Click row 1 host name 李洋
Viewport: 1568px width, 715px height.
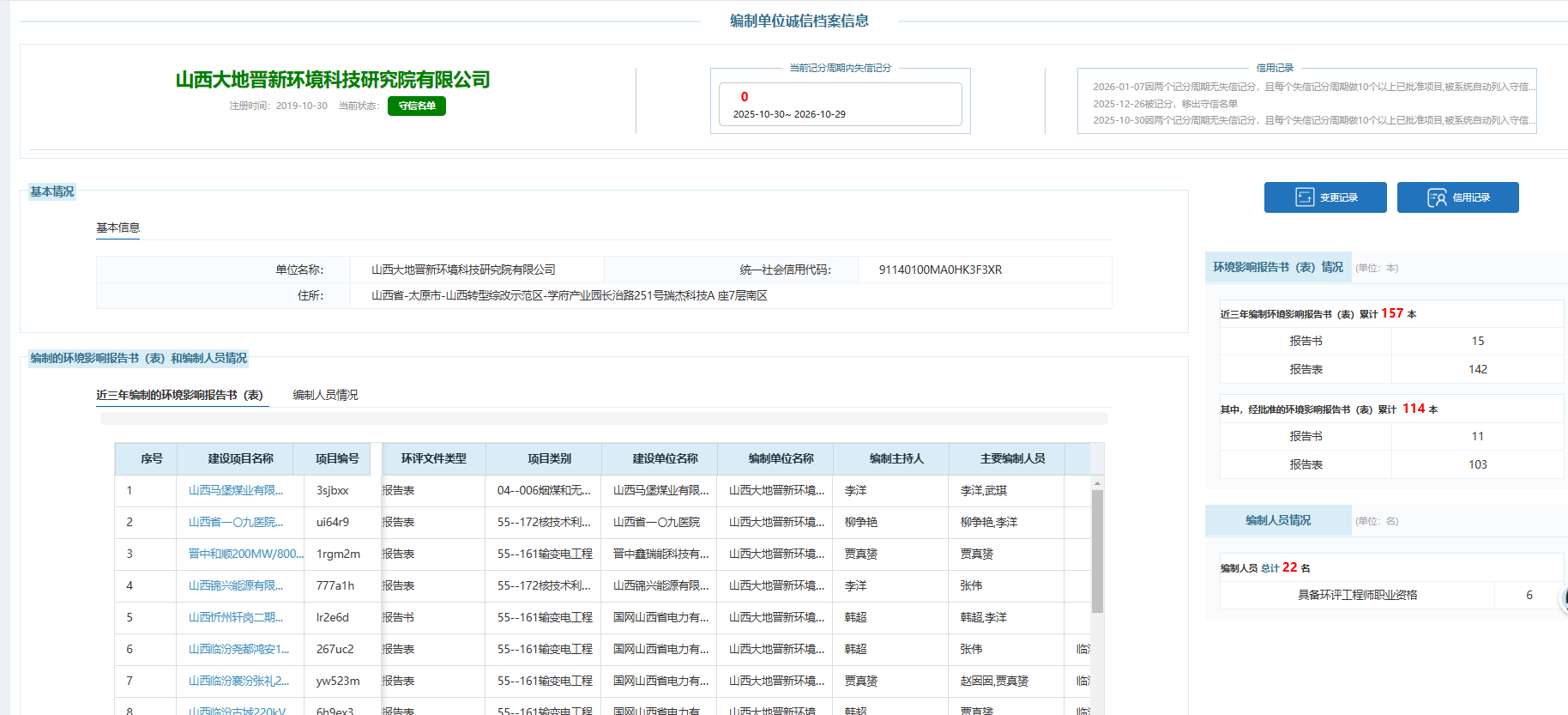coord(856,490)
